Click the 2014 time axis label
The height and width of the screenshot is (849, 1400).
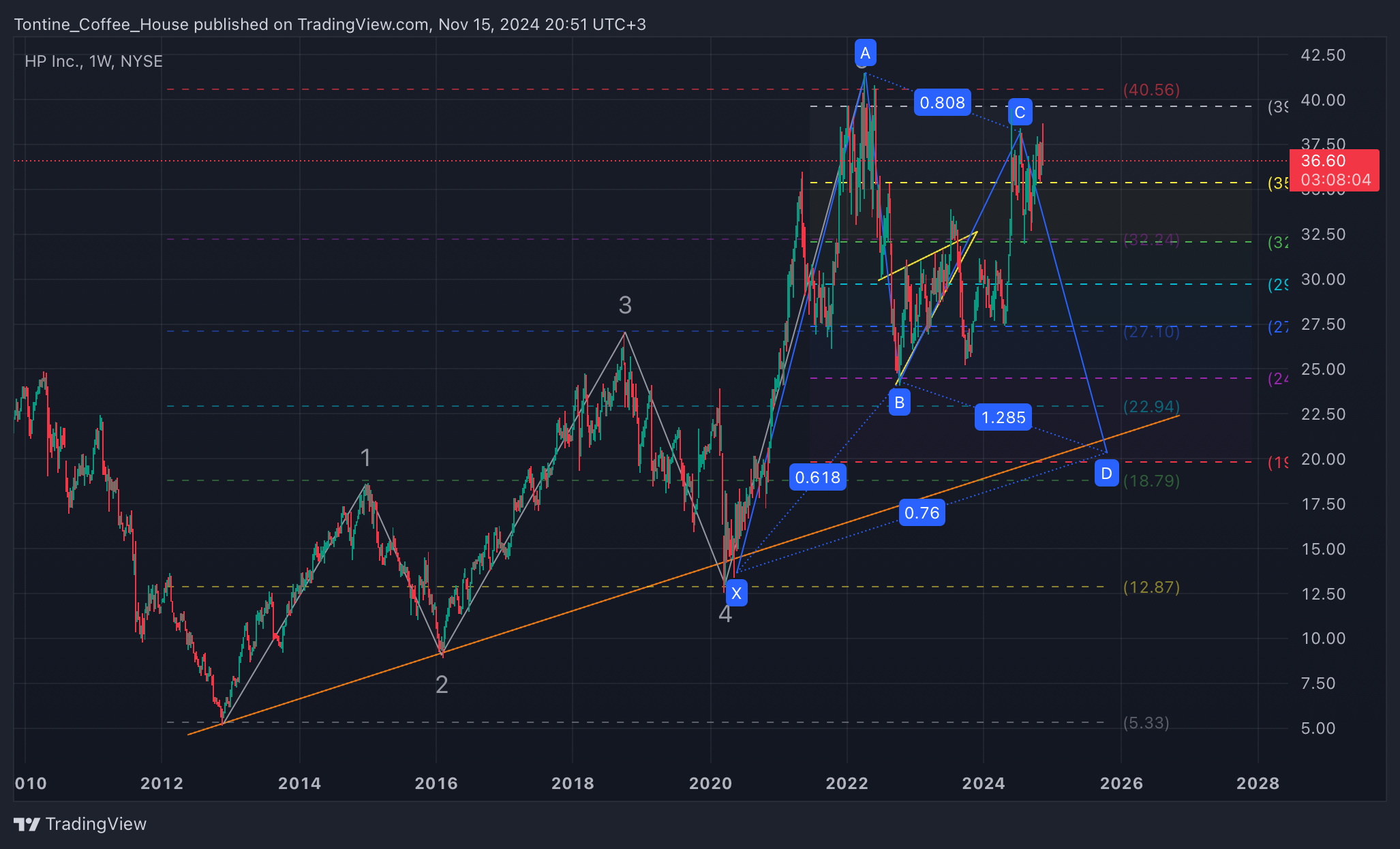click(x=299, y=784)
